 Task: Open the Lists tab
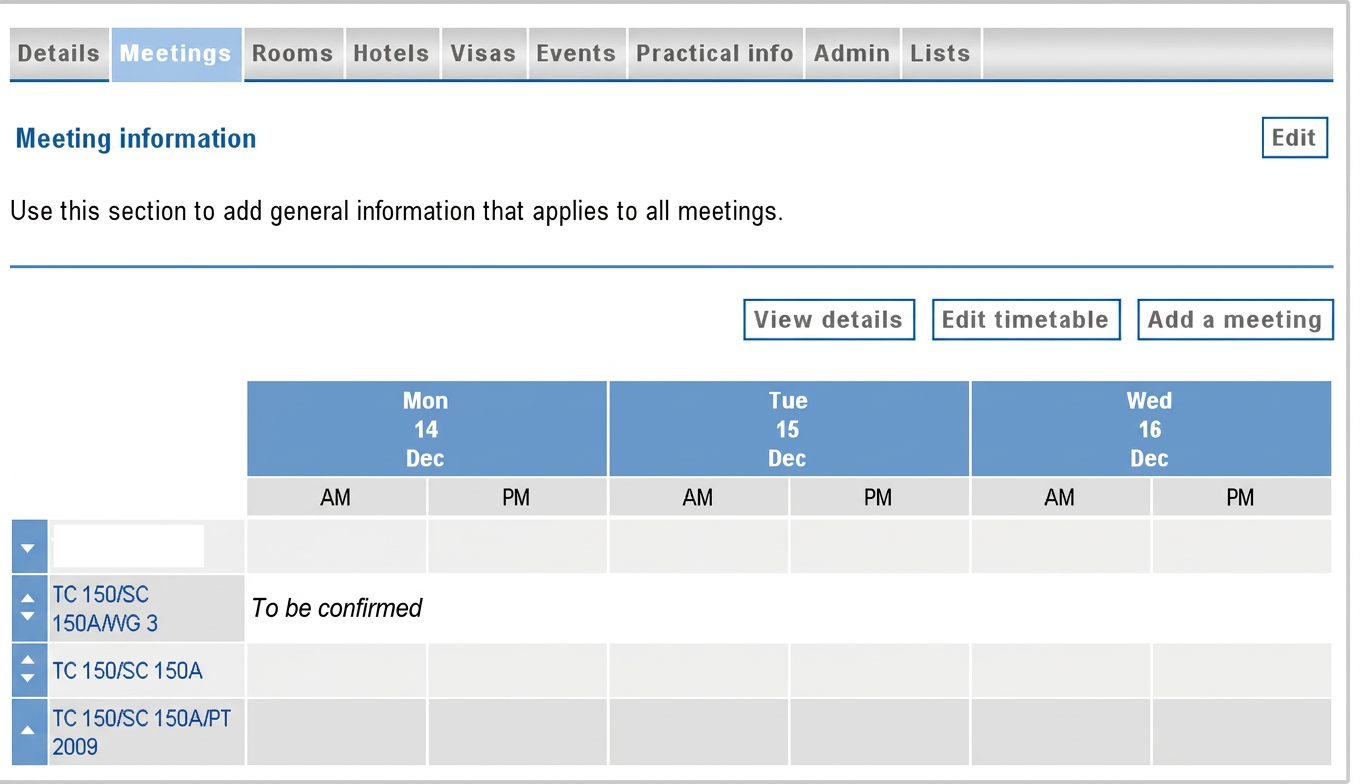point(940,54)
